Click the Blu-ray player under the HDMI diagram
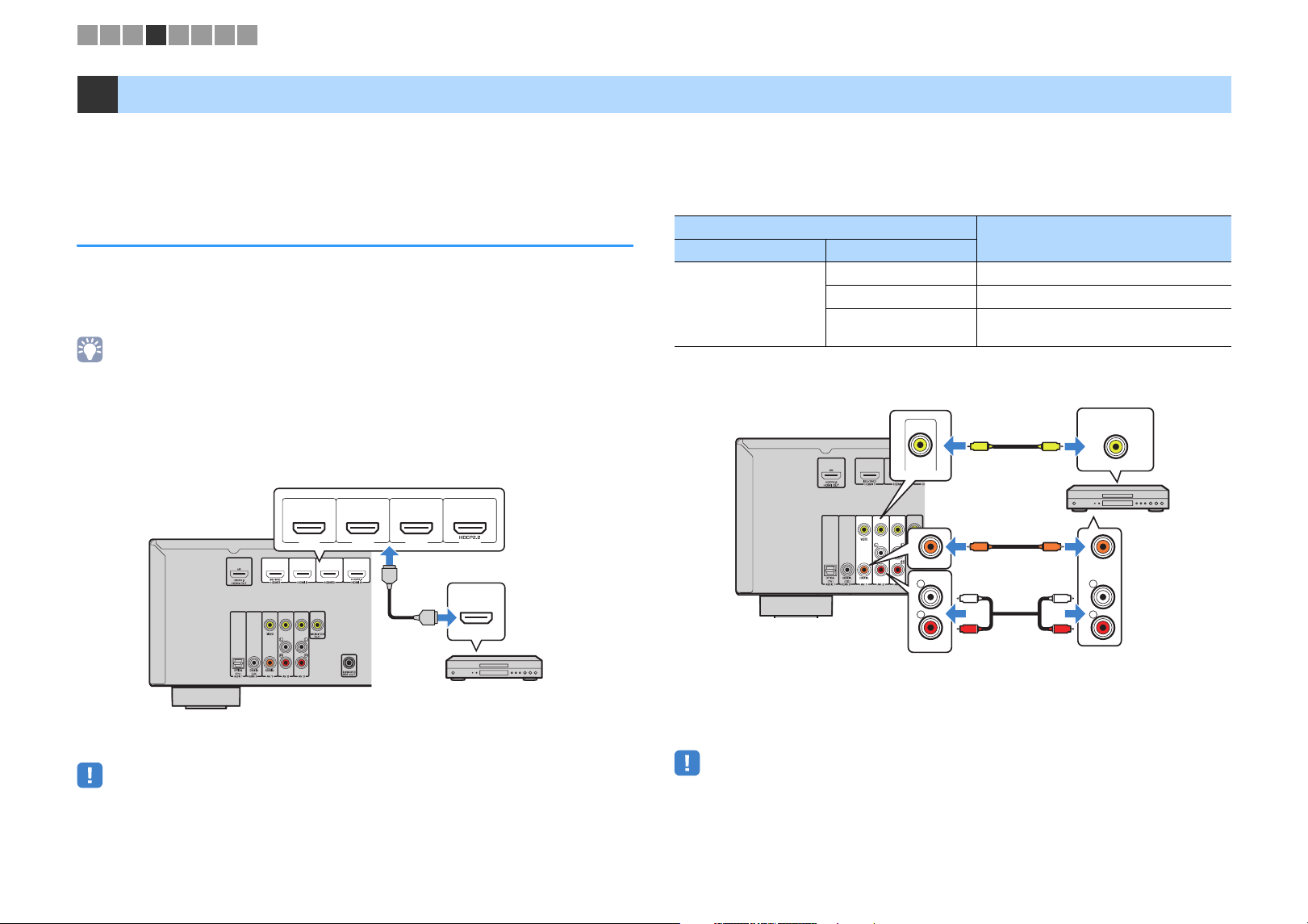The height and width of the screenshot is (924, 1308). point(494,668)
